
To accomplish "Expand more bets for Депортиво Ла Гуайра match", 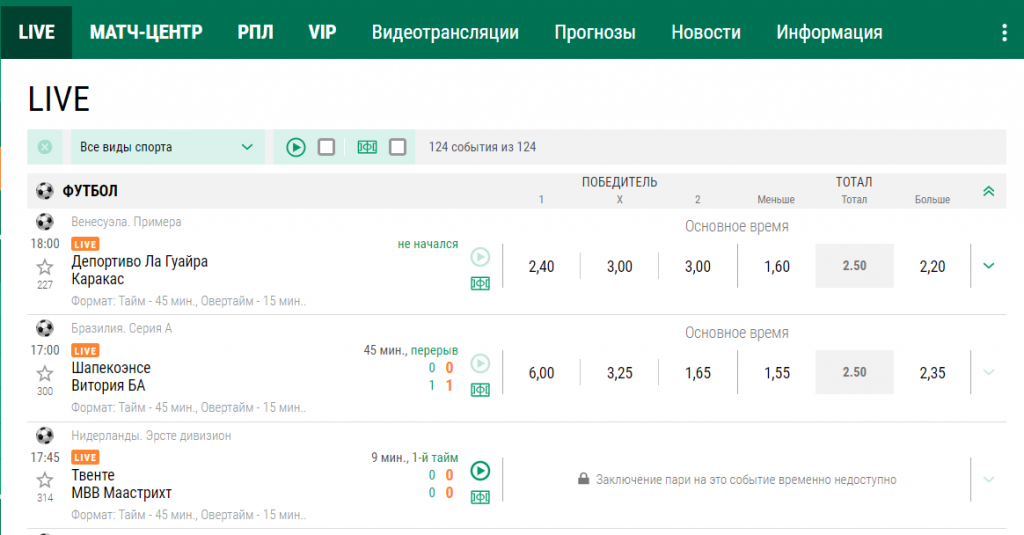I will click(989, 266).
